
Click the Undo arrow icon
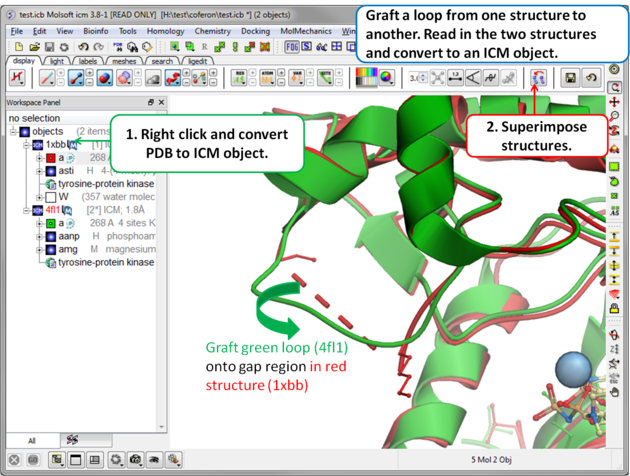[83, 47]
